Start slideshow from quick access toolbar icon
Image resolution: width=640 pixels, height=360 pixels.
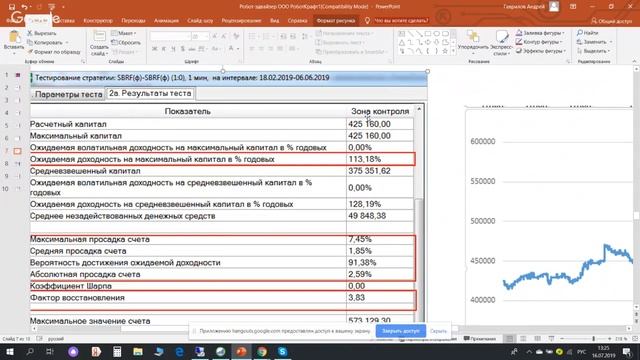(x=51, y=7)
